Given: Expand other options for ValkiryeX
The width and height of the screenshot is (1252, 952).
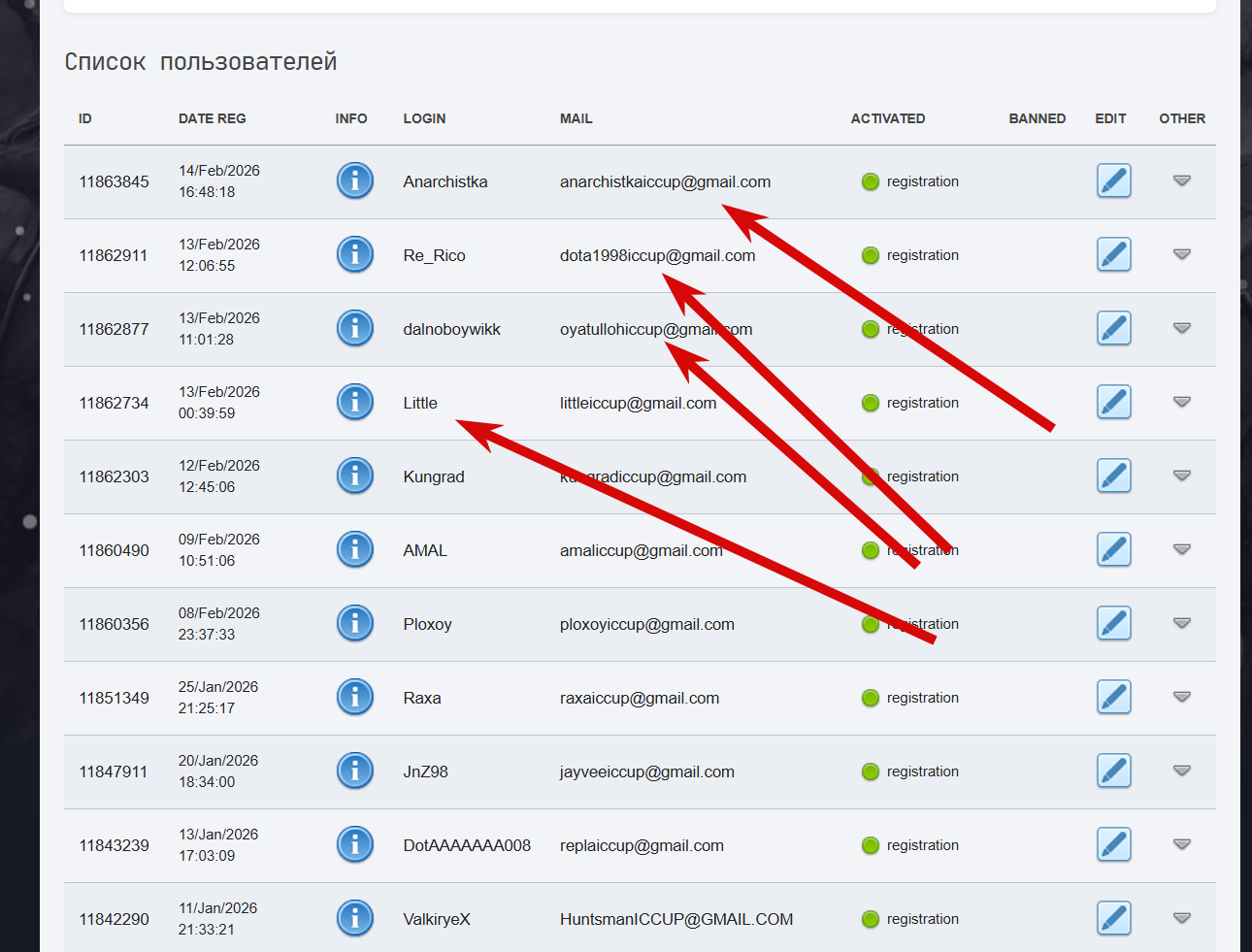Looking at the screenshot, I should click(1182, 918).
